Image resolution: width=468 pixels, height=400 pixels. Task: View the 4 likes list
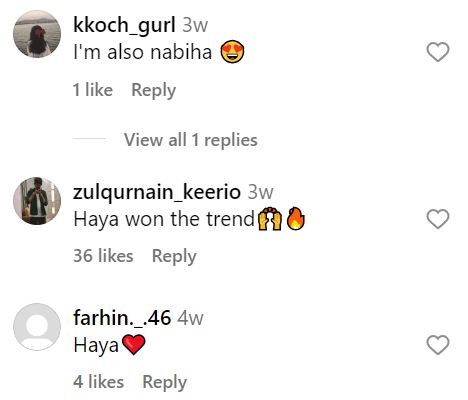pyautogui.click(x=98, y=382)
